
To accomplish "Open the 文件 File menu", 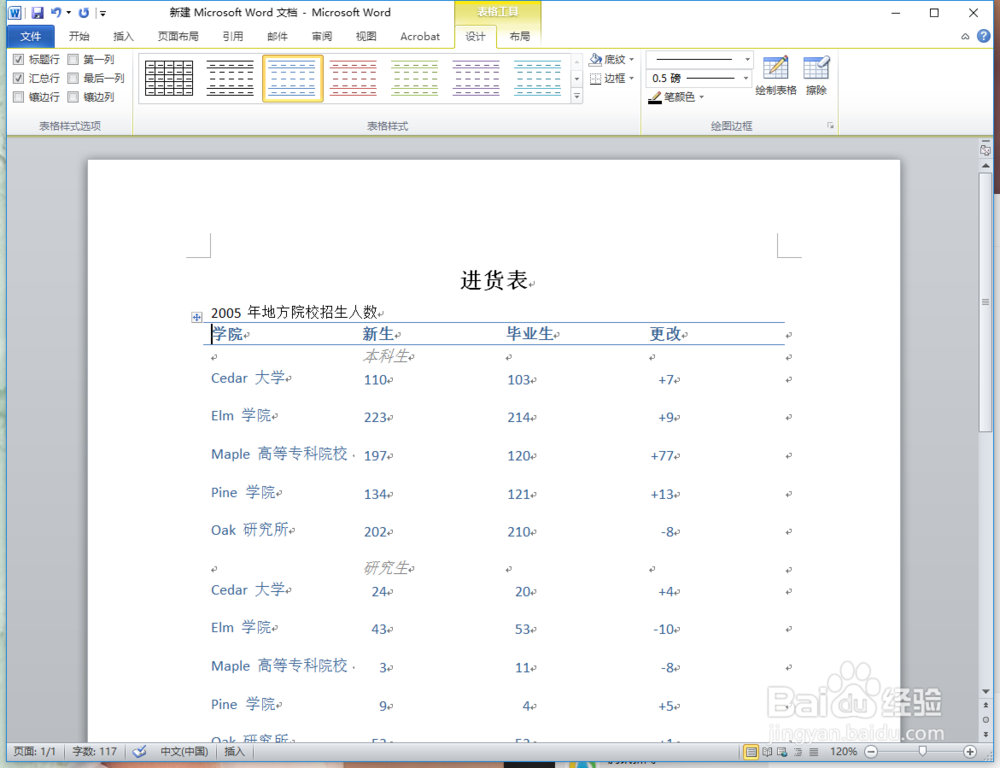I will click(30, 35).
